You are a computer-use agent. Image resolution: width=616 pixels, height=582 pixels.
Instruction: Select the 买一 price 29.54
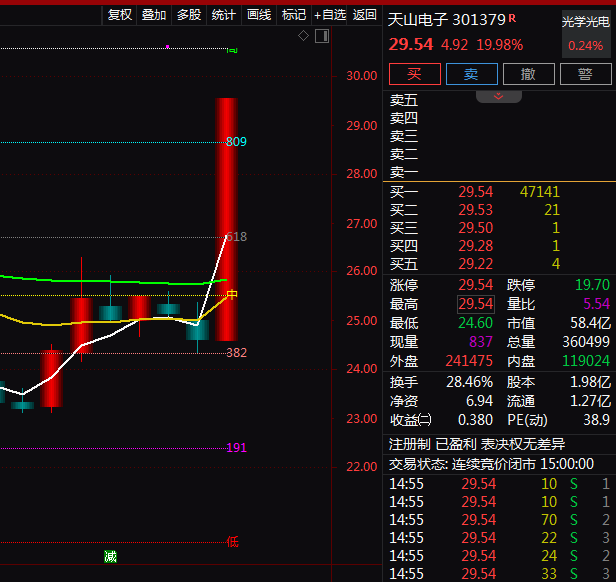point(475,192)
